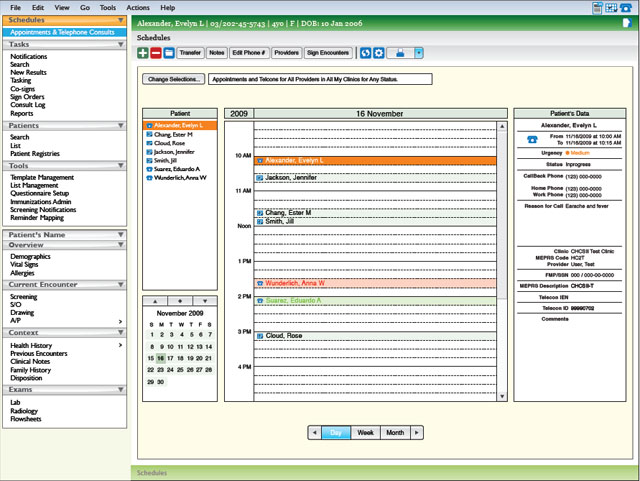
Task: Collapse the Tools sidebar section
Action: 121,165
